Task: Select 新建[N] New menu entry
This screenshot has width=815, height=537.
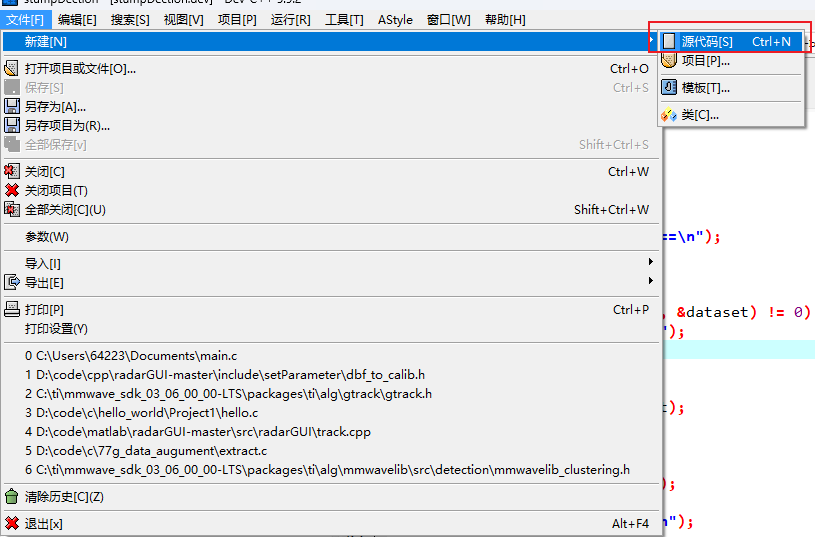Action: click(x=331, y=42)
